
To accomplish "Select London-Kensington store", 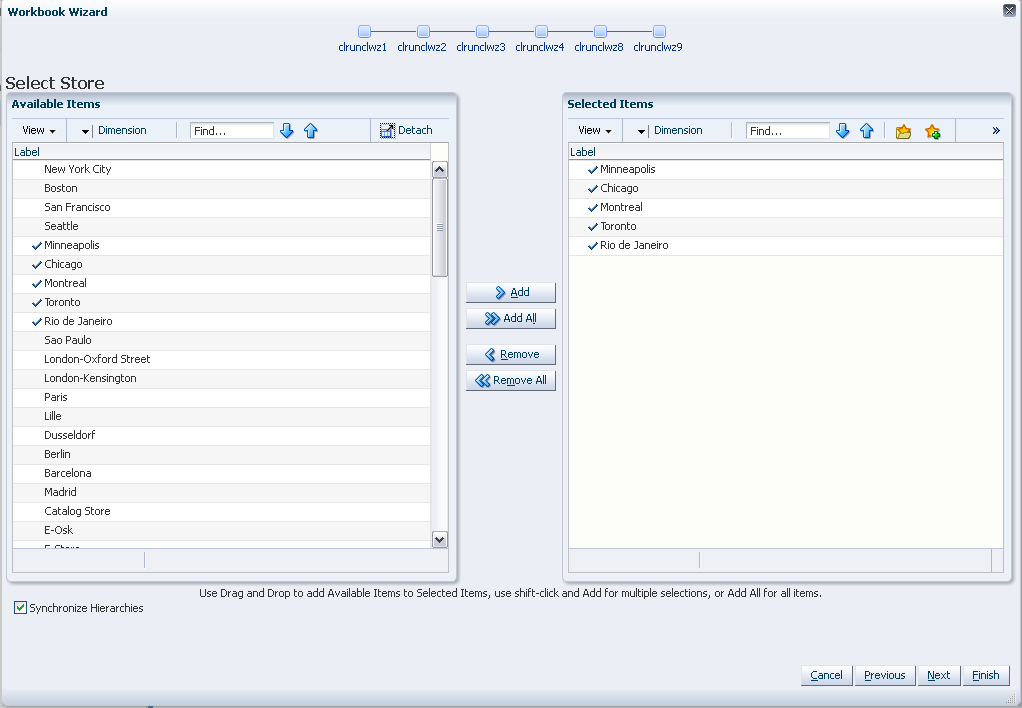I will pyautogui.click(x=222, y=378).
